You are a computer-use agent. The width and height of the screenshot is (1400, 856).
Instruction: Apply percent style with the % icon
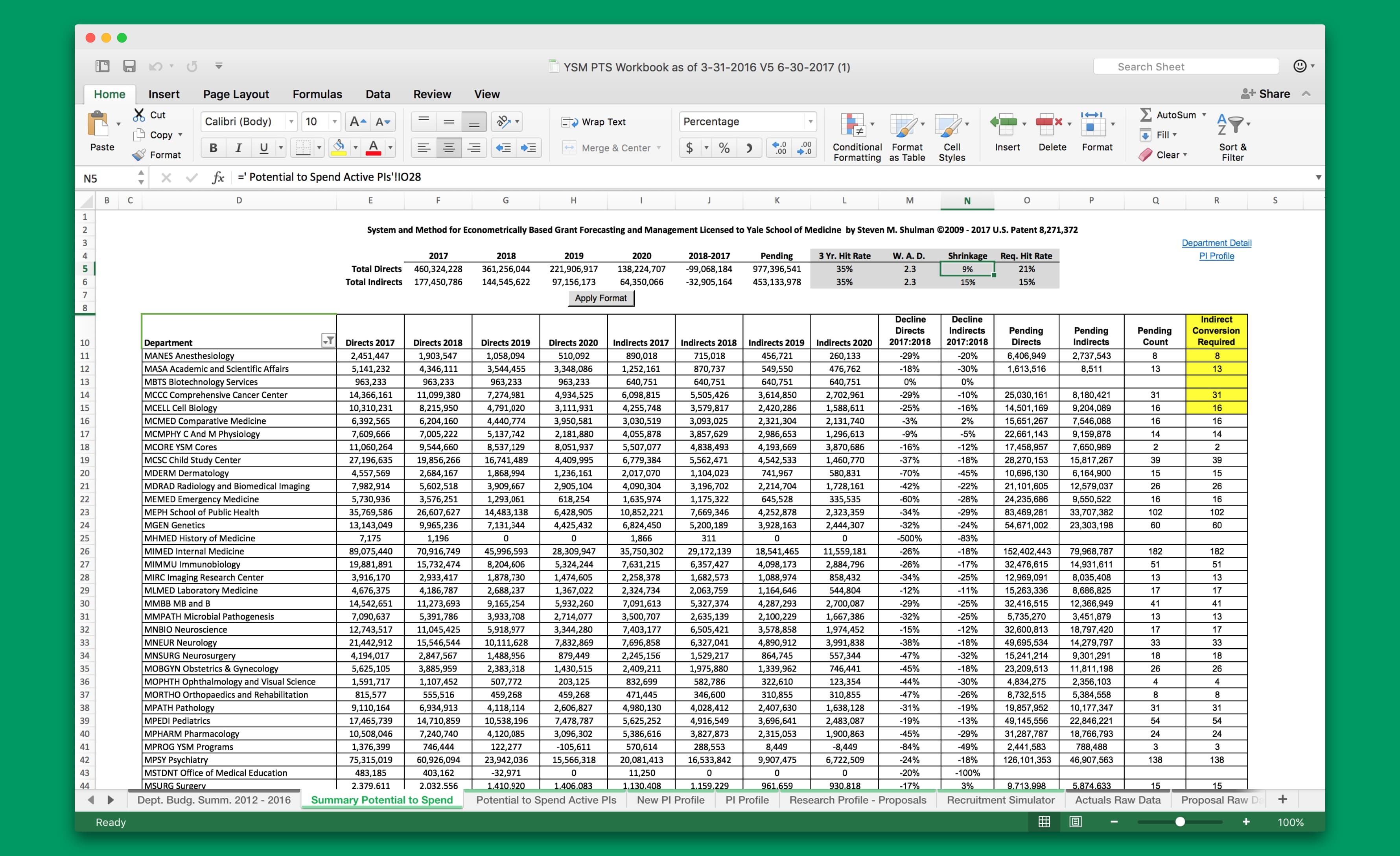coord(724,148)
